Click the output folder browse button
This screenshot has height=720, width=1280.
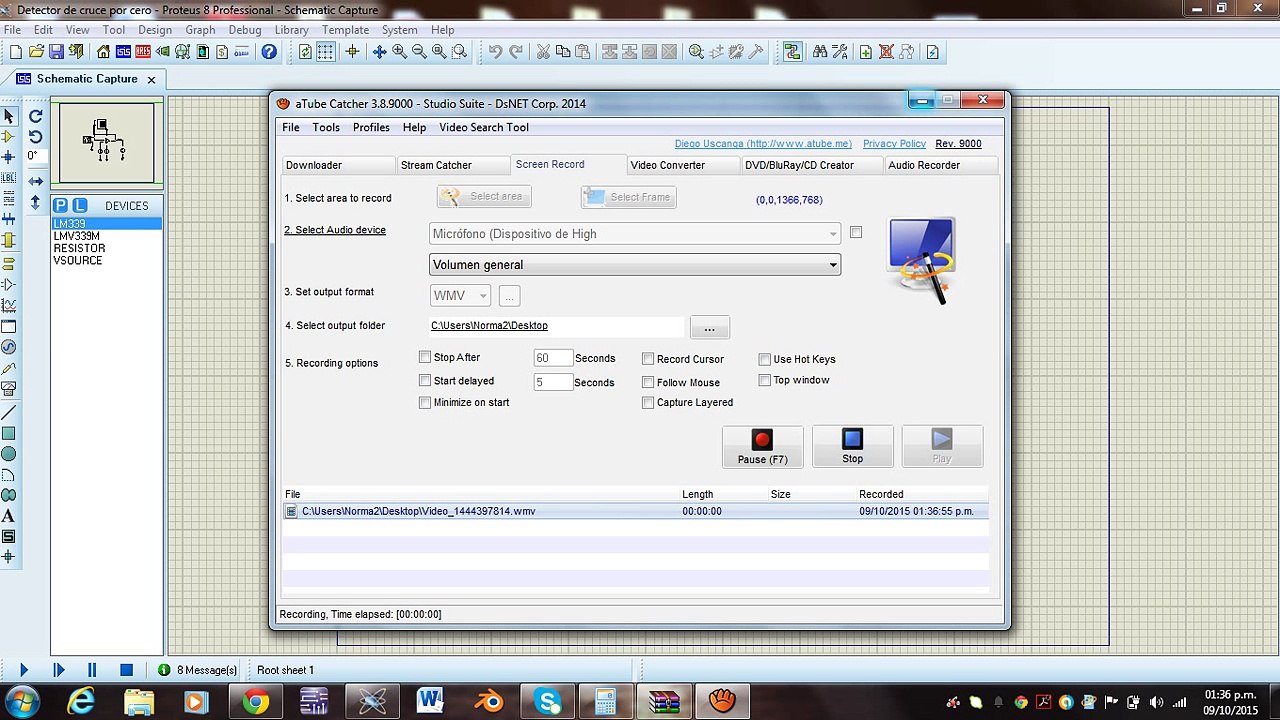point(709,327)
